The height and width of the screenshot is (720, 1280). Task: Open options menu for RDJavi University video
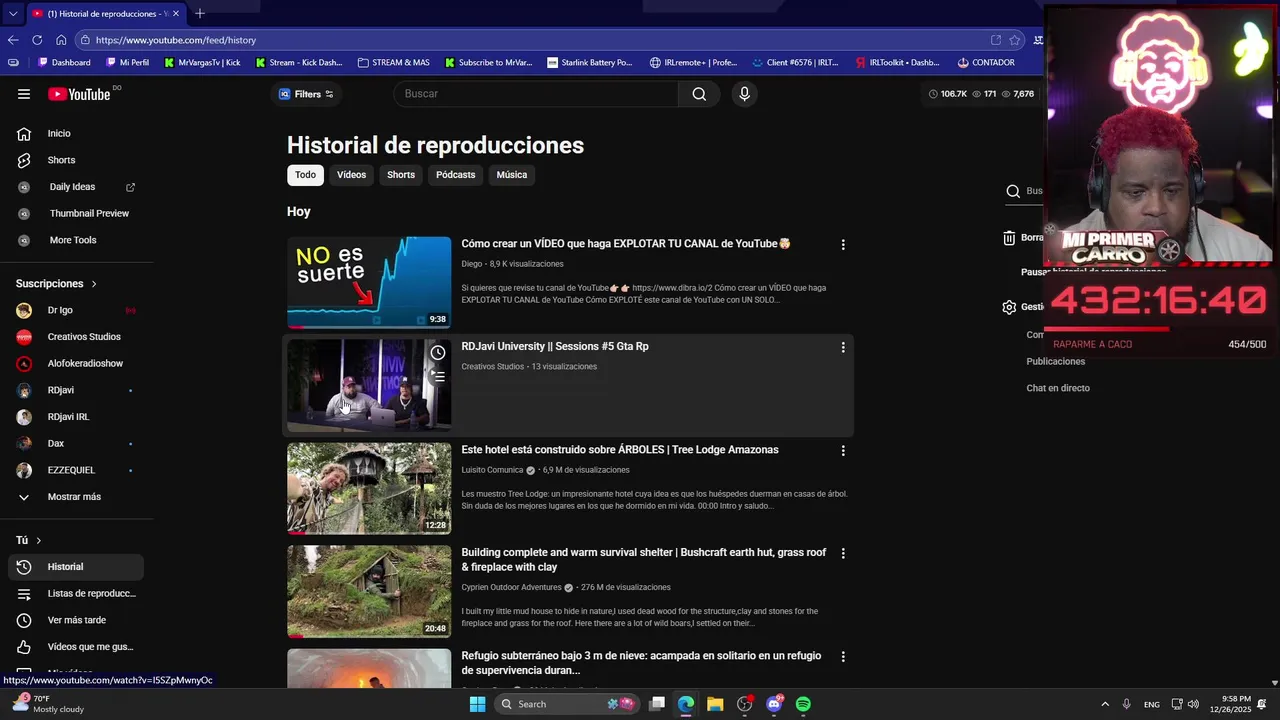click(x=843, y=348)
